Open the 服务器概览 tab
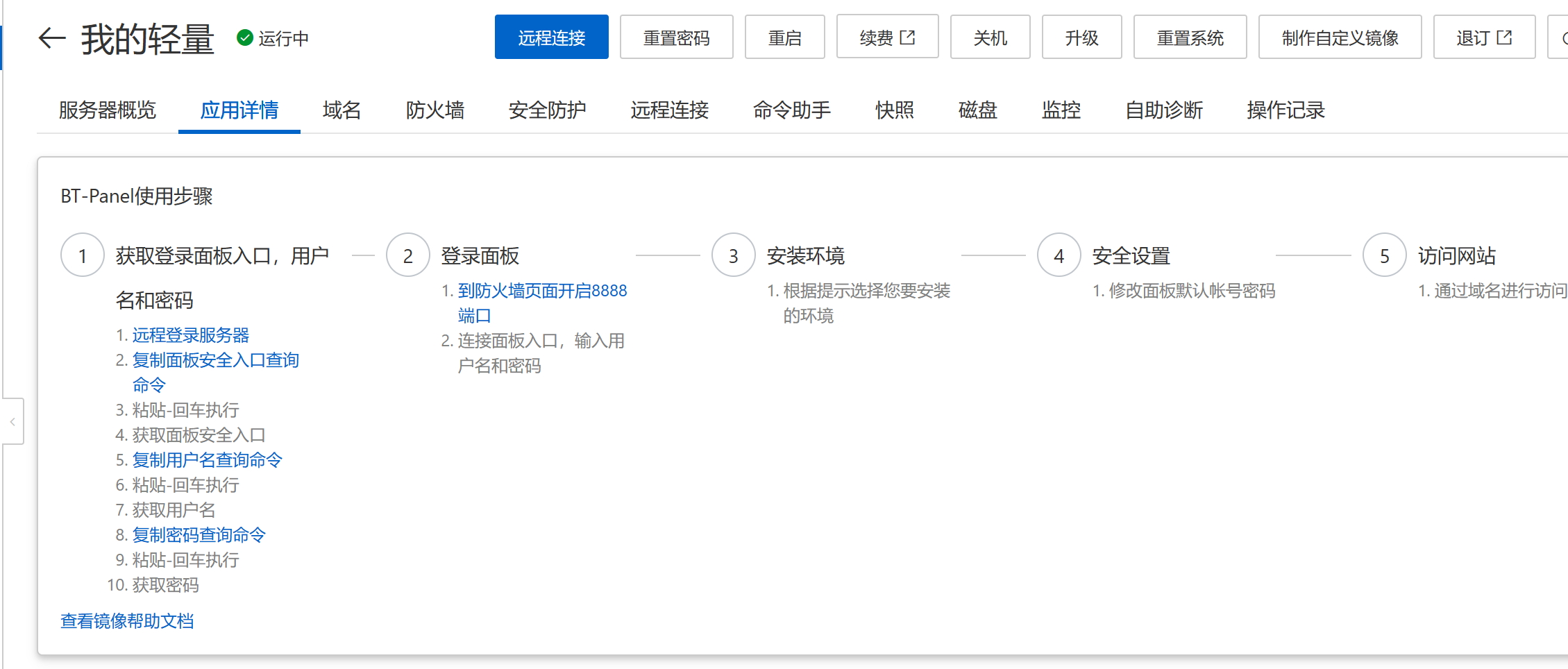The height and width of the screenshot is (669, 1568). coord(108,110)
